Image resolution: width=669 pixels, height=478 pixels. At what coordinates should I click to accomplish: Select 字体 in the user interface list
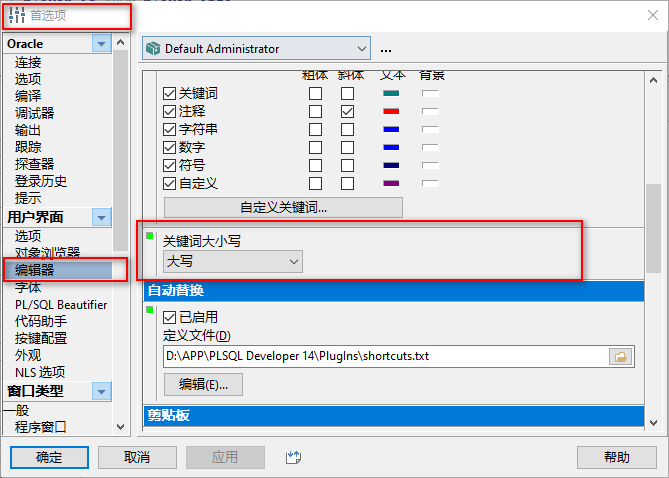click(28, 288)
